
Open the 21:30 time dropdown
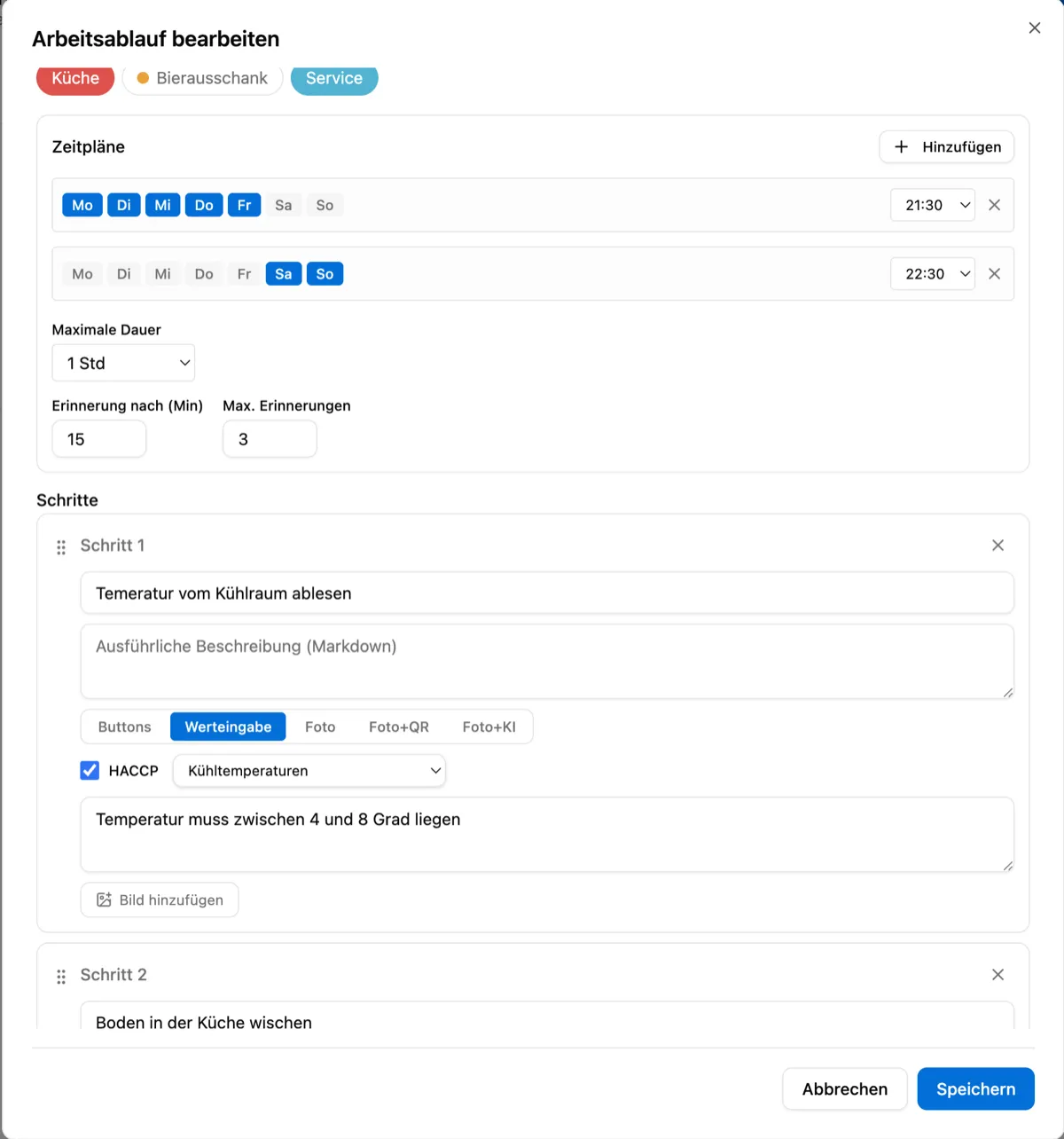coord(932,205)
